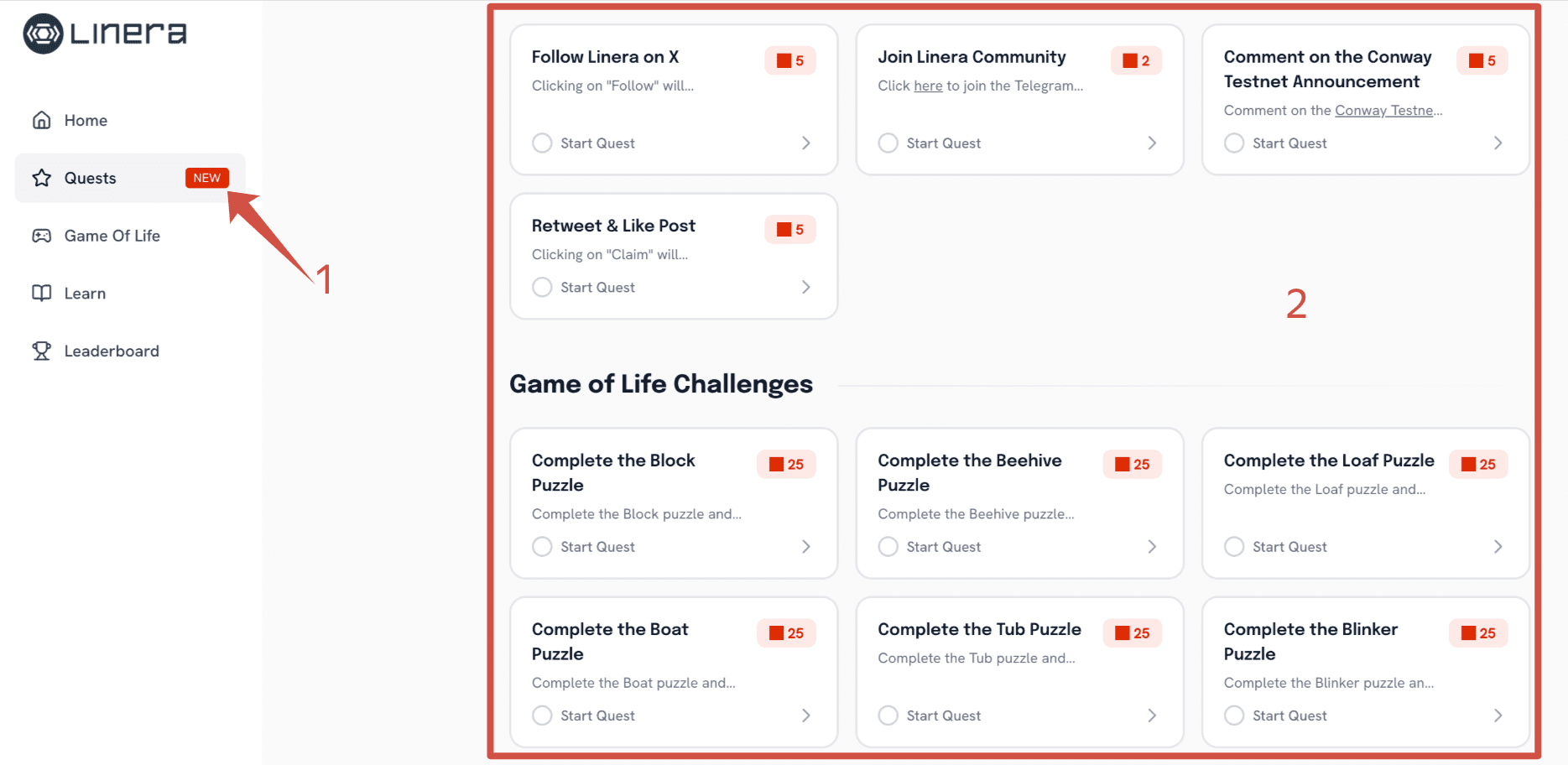
Task: Open the Quests menu item
Action: (91, 178)
